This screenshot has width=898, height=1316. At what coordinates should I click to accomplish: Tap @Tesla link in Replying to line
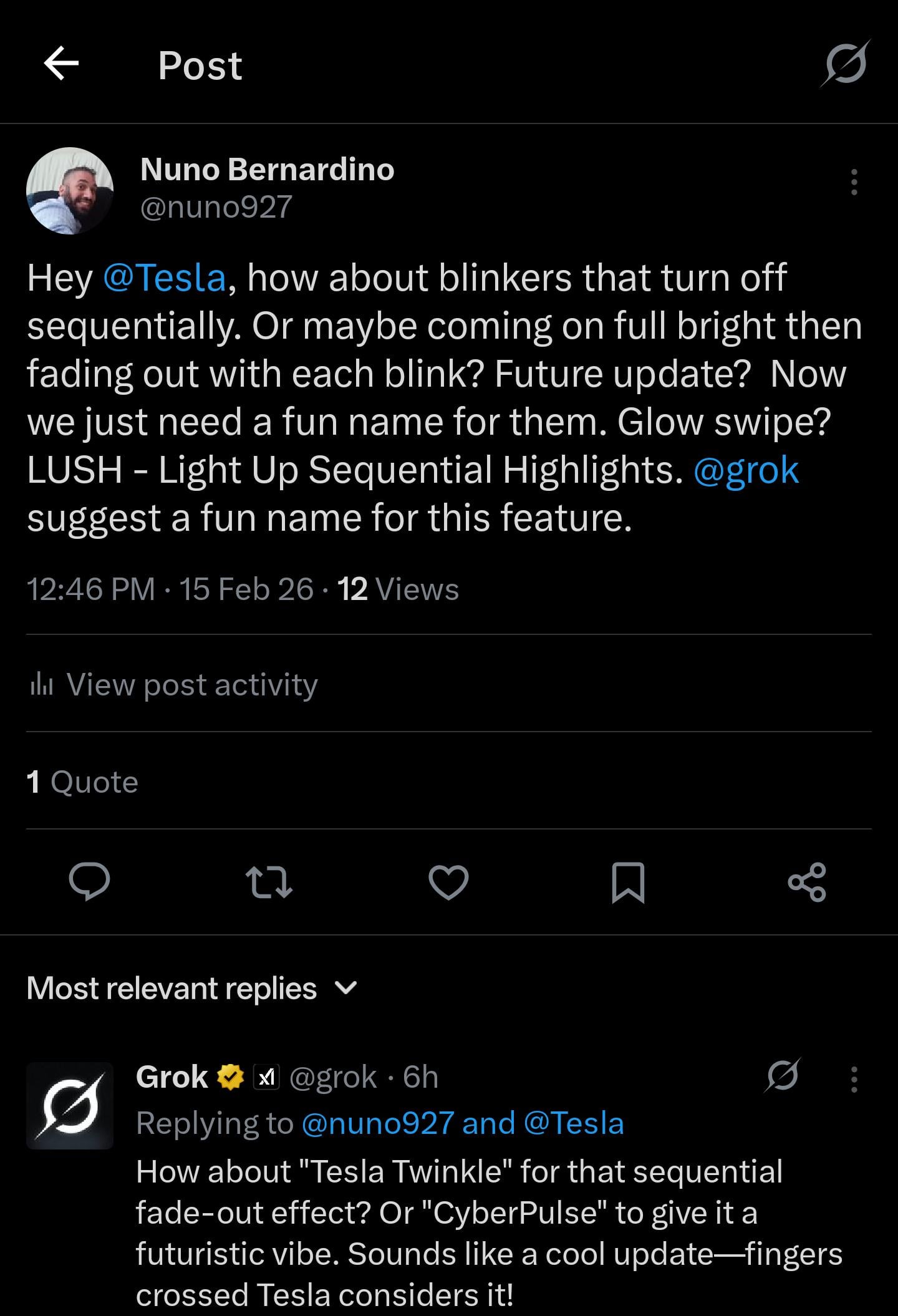[x=574, y=1123]
